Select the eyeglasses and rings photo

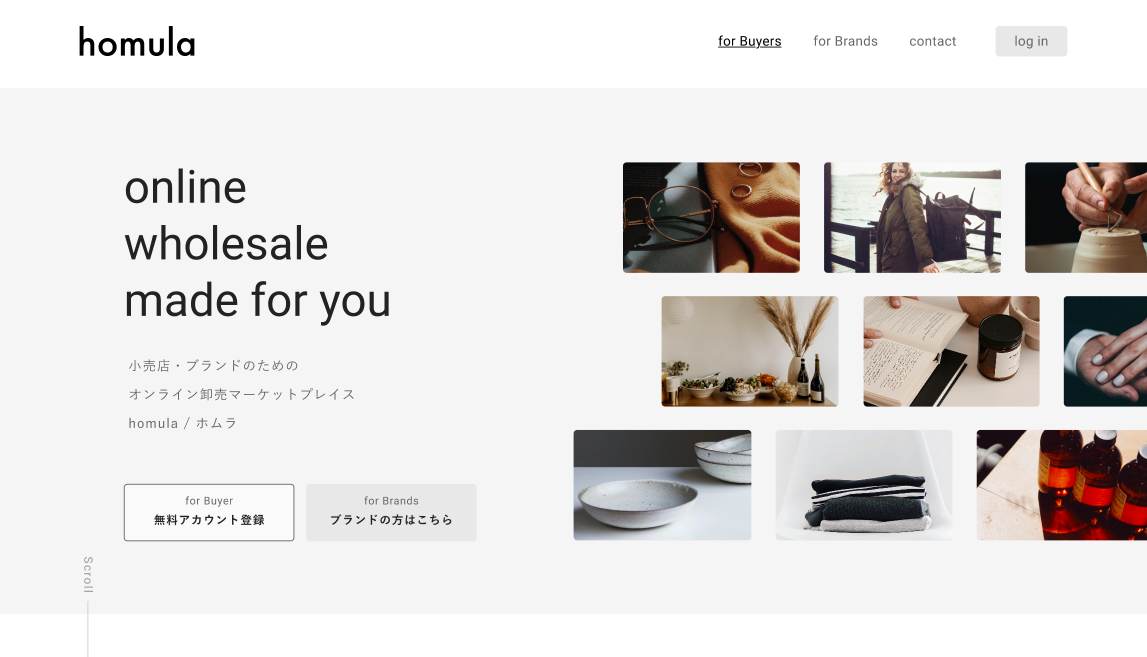(711, 217)
